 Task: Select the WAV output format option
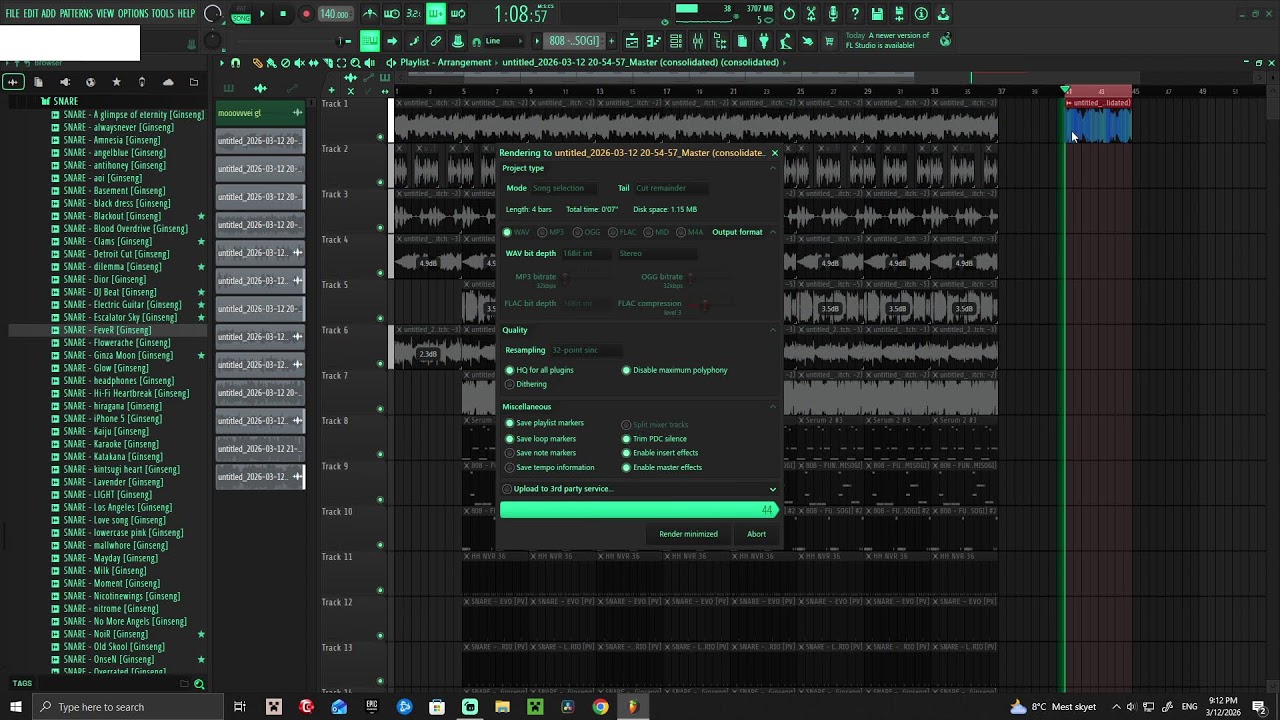517,232
